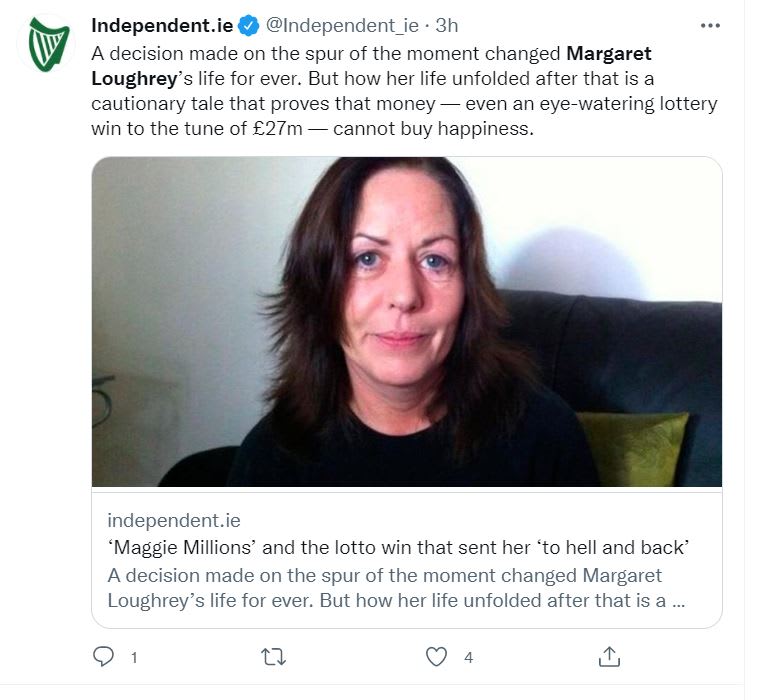Click the like count of 4

tap(468, 658)
